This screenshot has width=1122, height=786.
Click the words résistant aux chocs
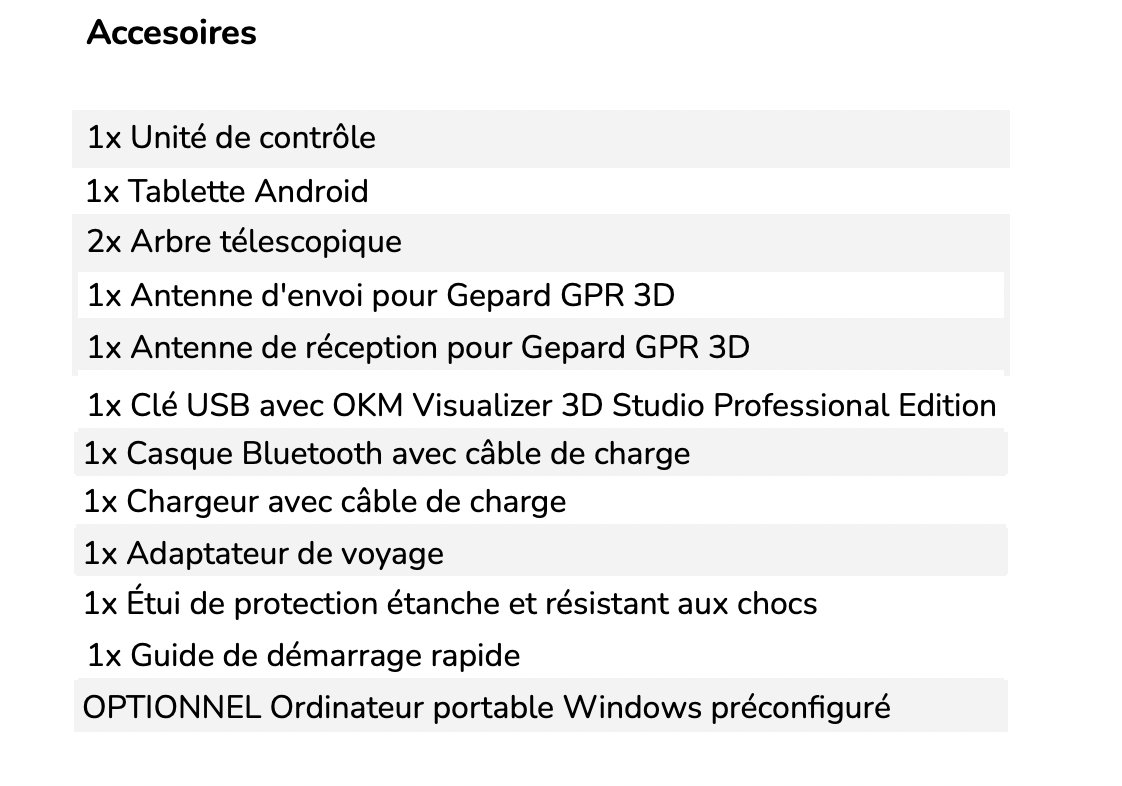[681, 603]
